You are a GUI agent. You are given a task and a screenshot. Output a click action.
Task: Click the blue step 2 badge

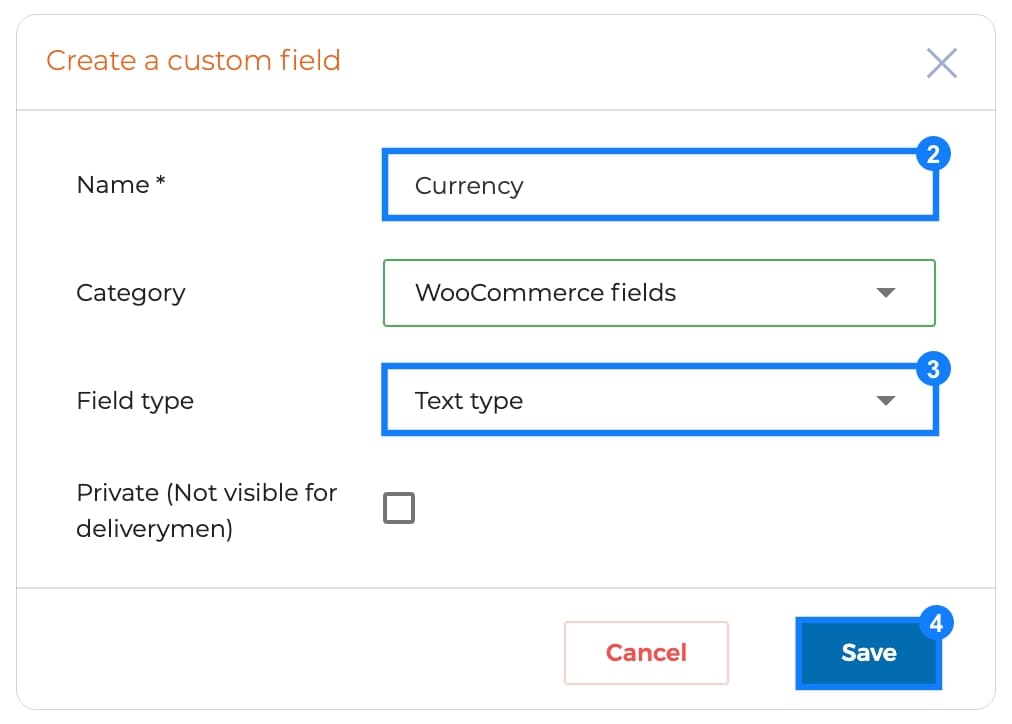pos(933,154)
